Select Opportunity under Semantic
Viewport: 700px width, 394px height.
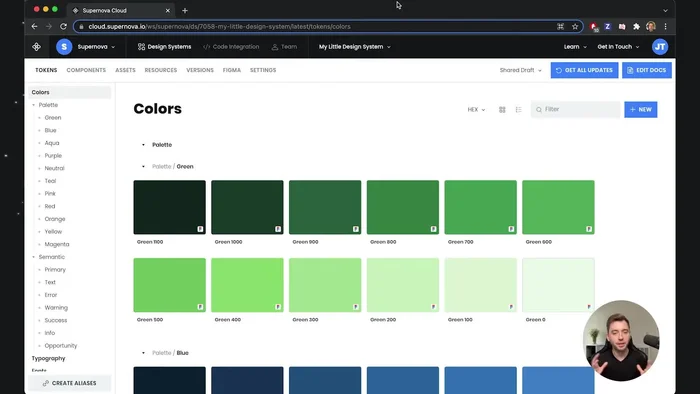point(61,345)
